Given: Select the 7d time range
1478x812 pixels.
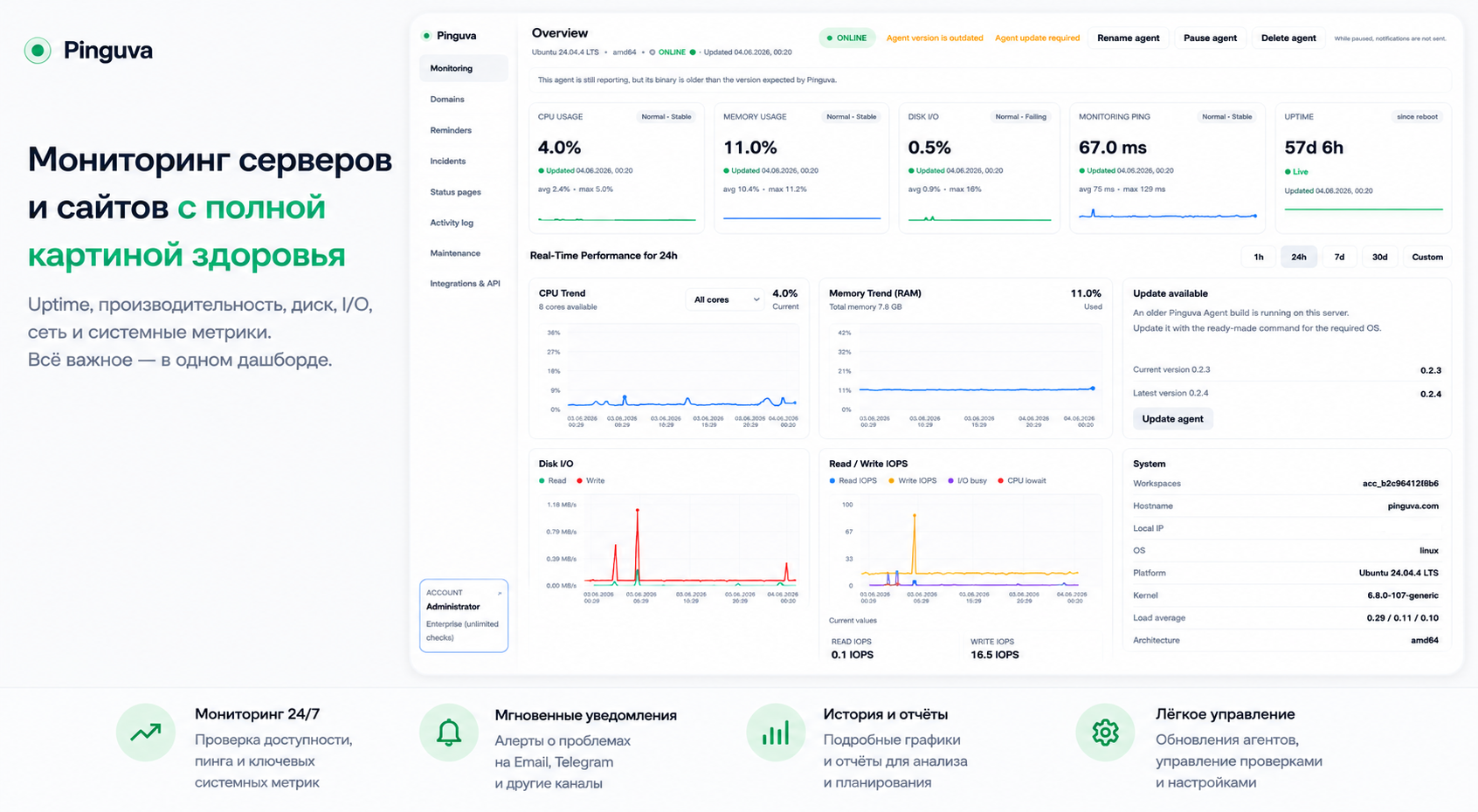Looking at the screenshot, I should click(1339, 257).
